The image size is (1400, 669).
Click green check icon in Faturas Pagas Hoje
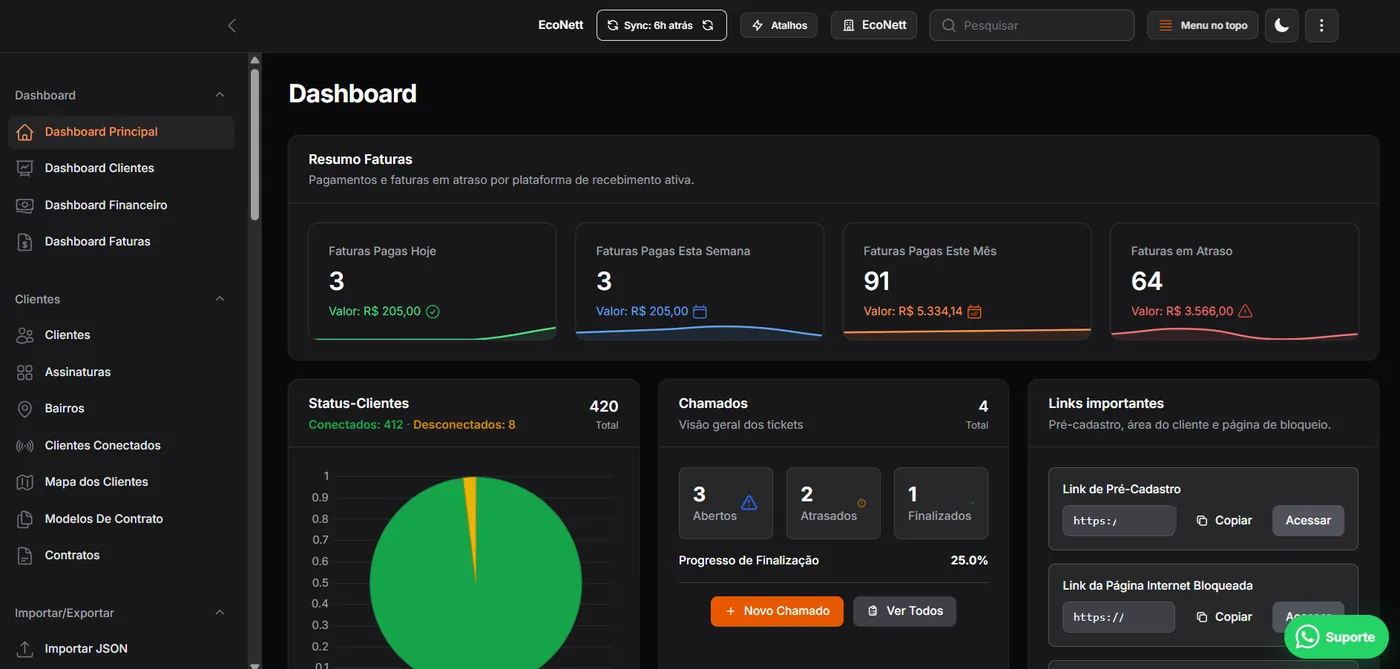pyautogui.click(x=433, y=311)
